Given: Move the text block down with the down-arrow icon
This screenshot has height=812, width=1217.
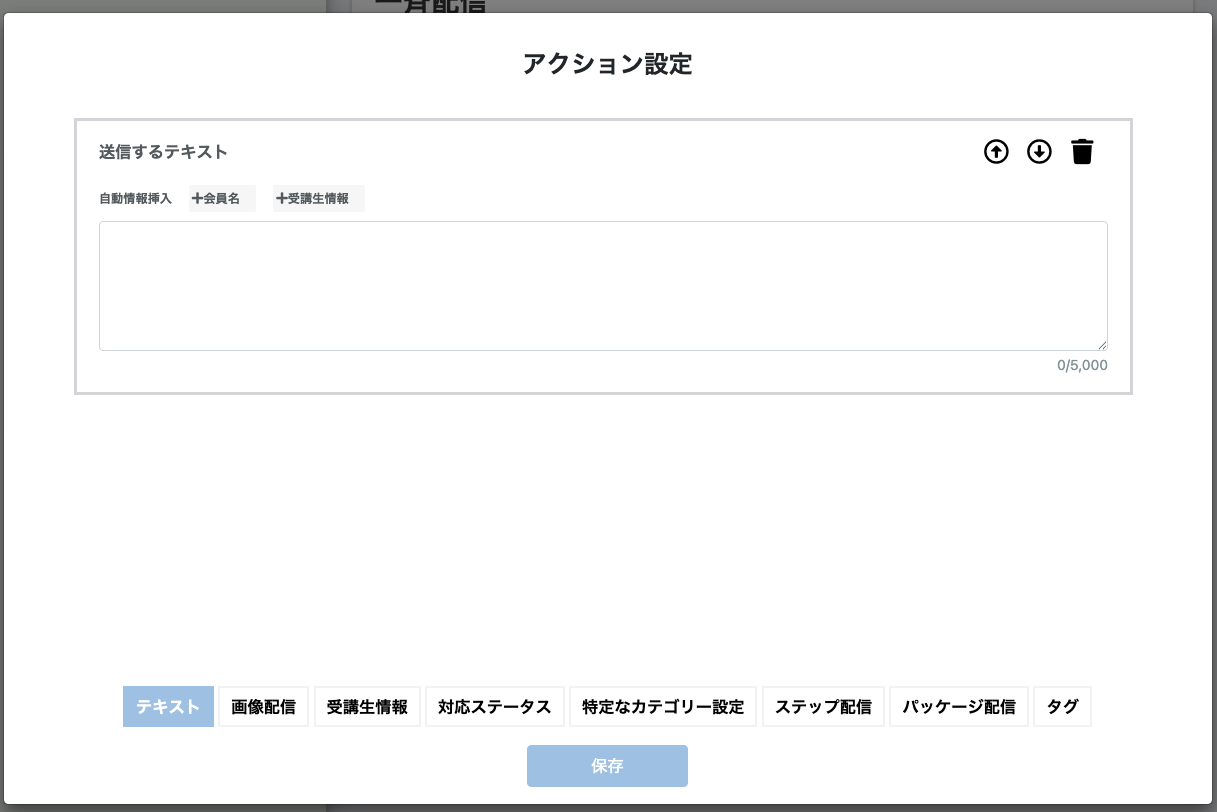Looking at the screenshot, I should coord(1040,152).
